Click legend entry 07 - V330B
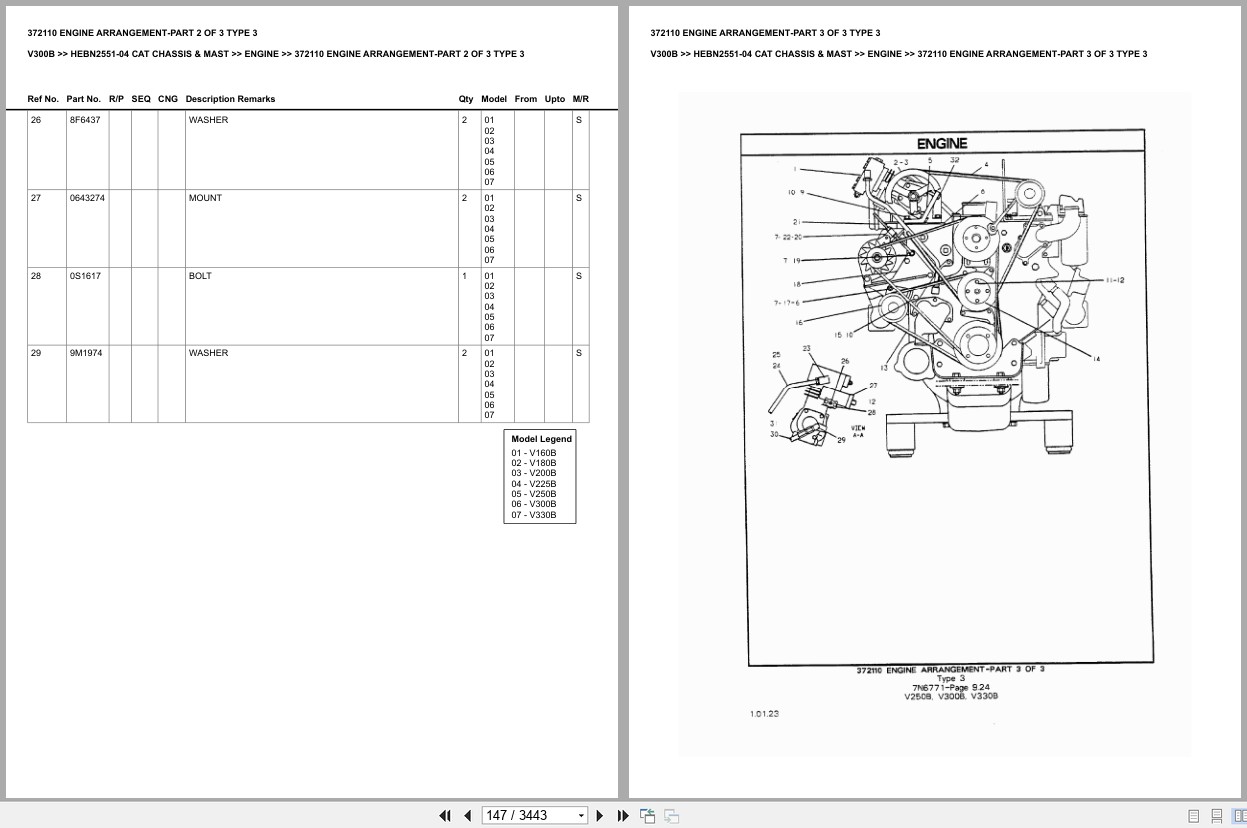1247x828 pixels. [534, 516]
